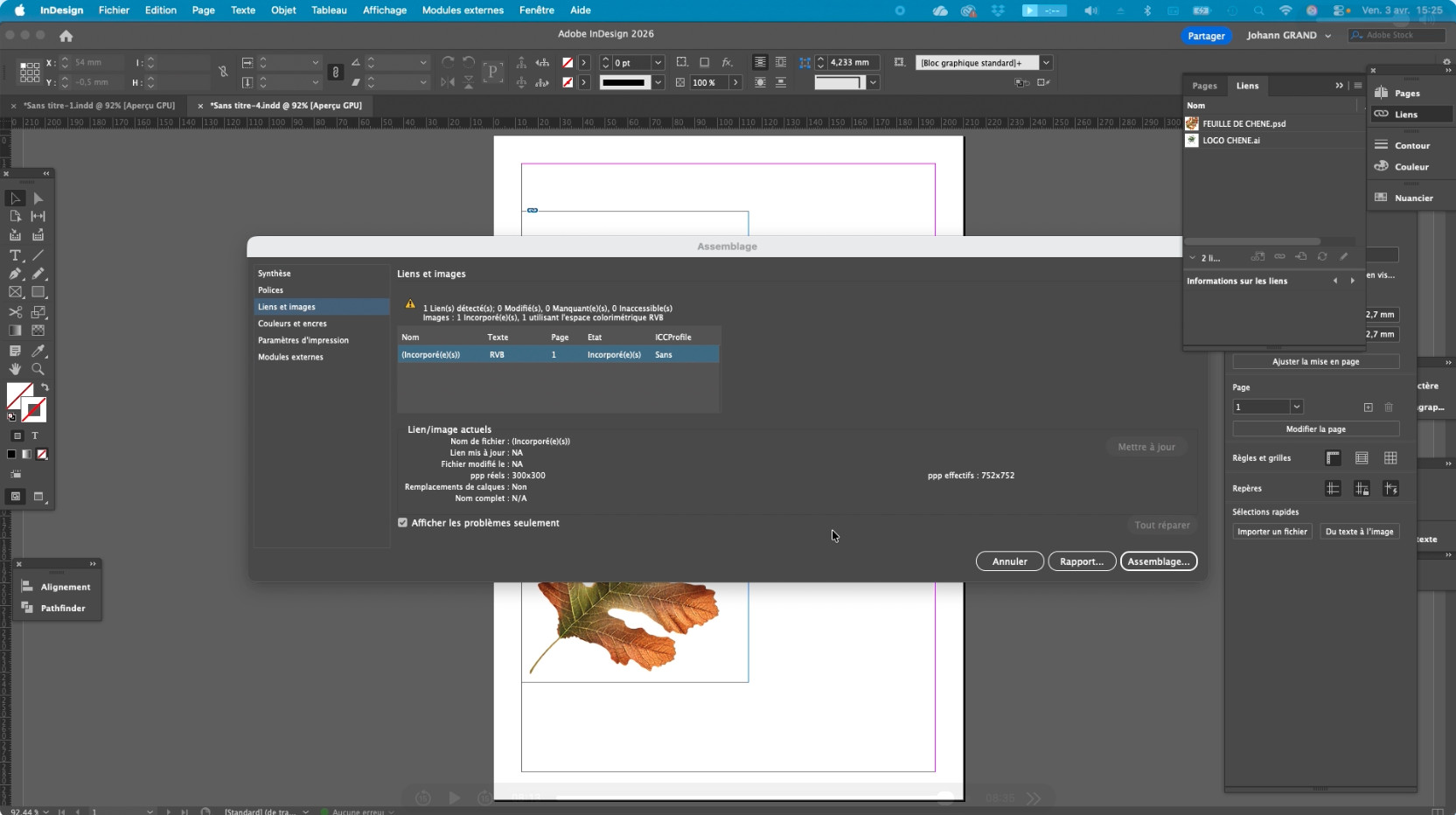
Task: Pick the Scissors tool in toolbox
Action: click(15, 312)
